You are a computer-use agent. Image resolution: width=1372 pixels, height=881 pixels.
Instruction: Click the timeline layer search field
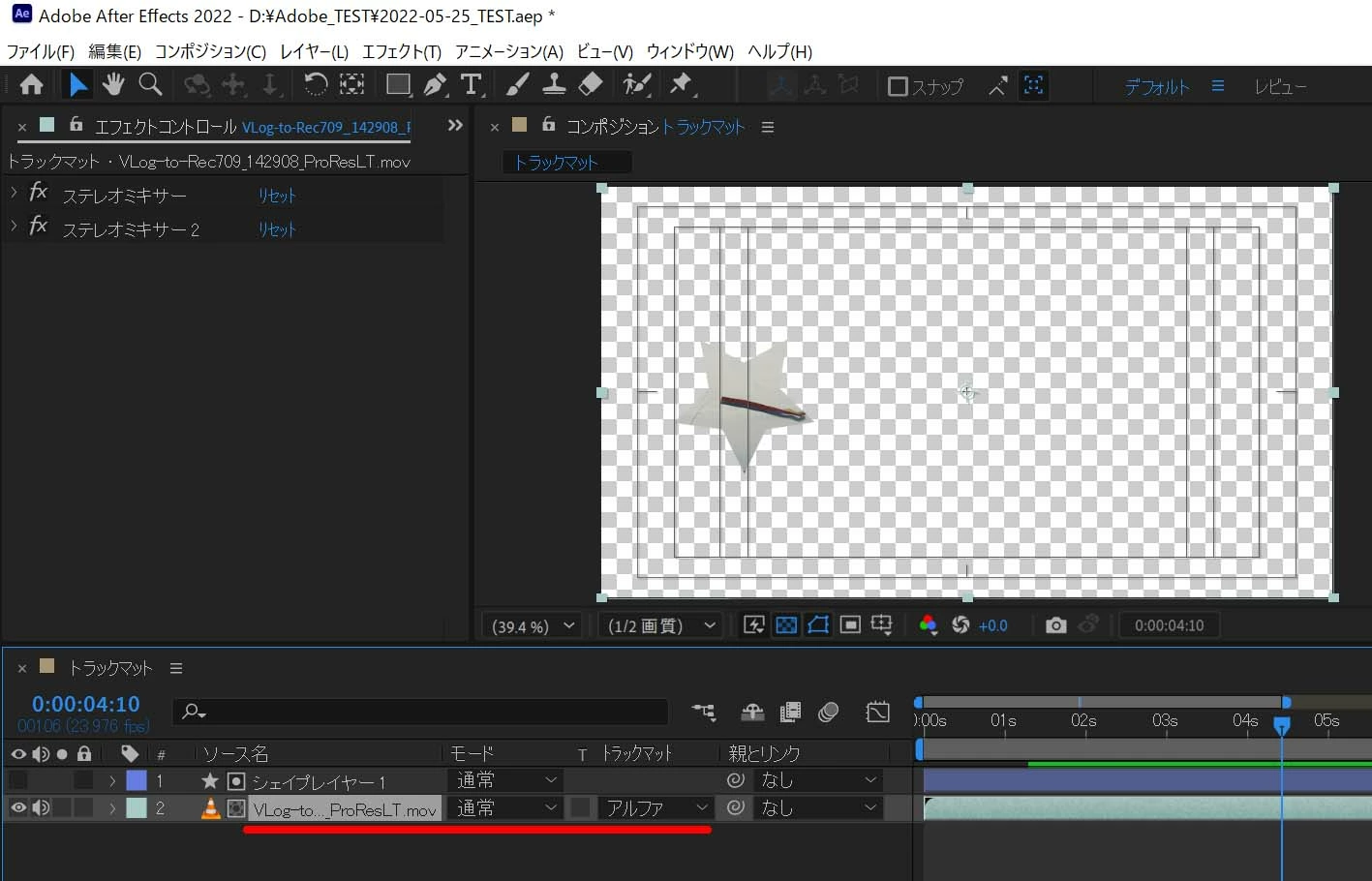tap(421, 712)
